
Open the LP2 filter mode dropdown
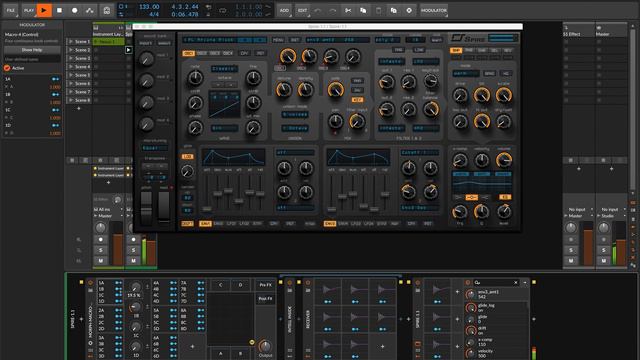[426, 62]
